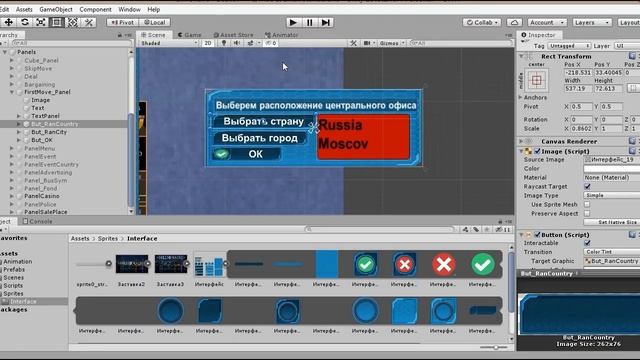
Task: Toggle 2D scene view mode
Action: click(x=207, y=43)
